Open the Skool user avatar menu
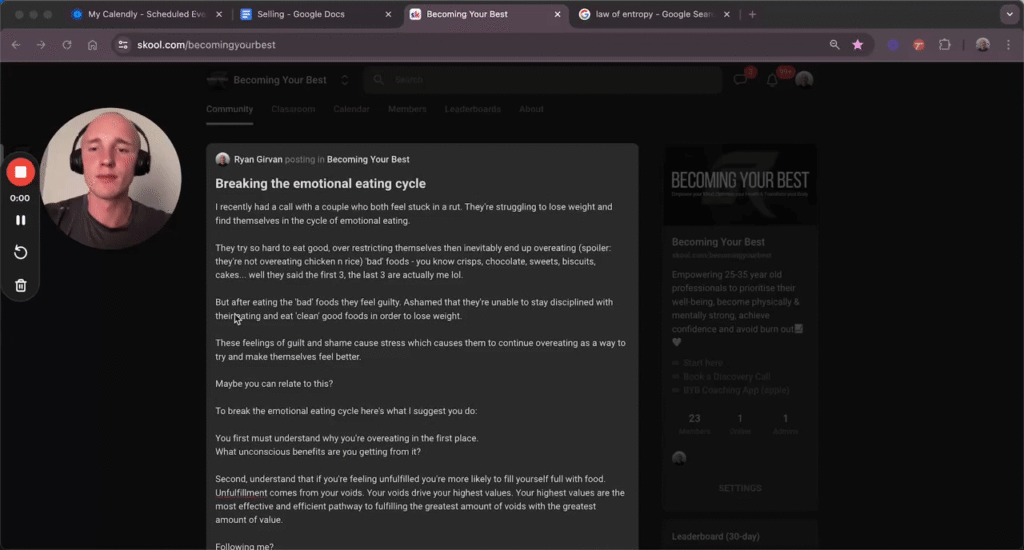 click(804, 80)
